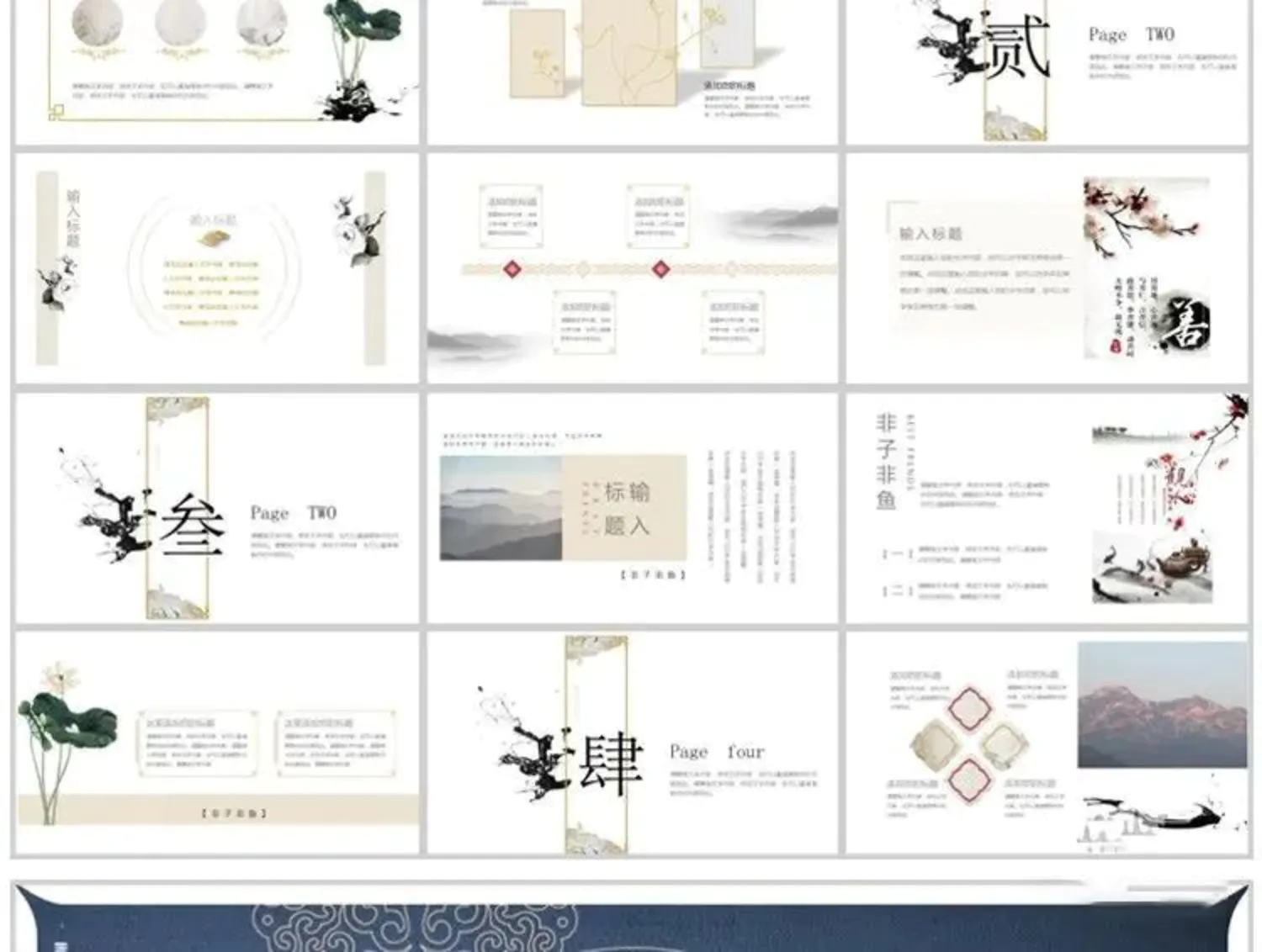
Task: Select the dark blue cloud-pattern slide
Action: 631,917
